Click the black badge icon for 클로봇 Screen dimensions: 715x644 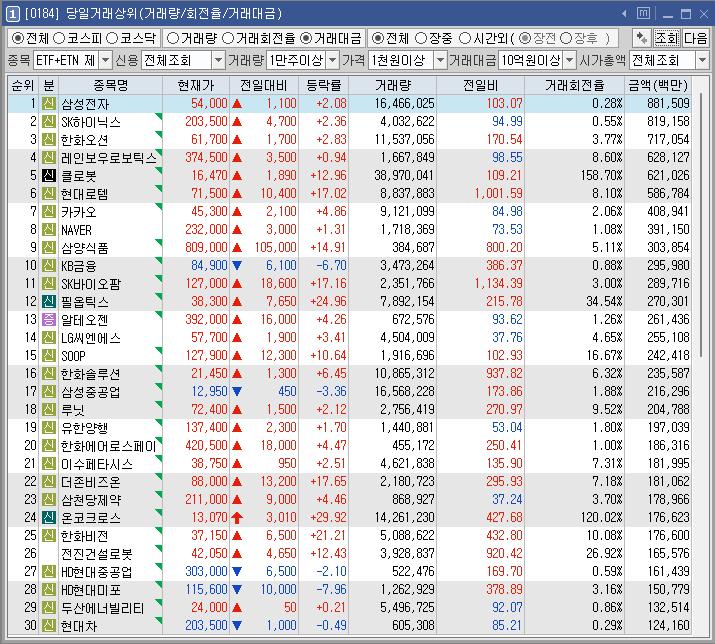[49, 176]
